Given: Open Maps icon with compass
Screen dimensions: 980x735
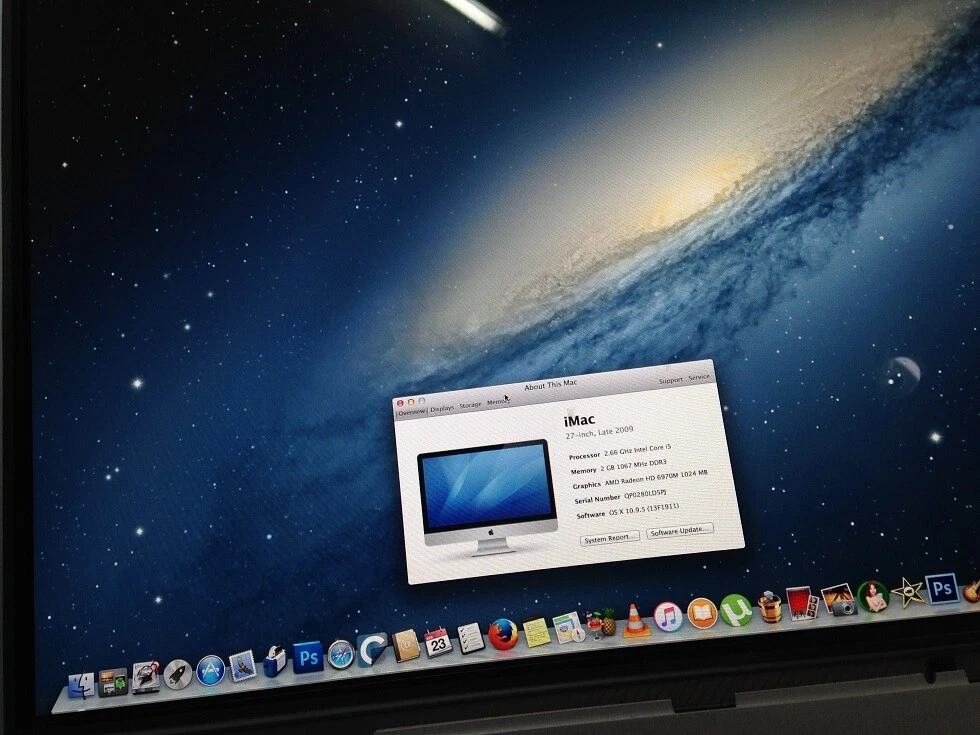Looking at the screenshot, I should [569, 628].
